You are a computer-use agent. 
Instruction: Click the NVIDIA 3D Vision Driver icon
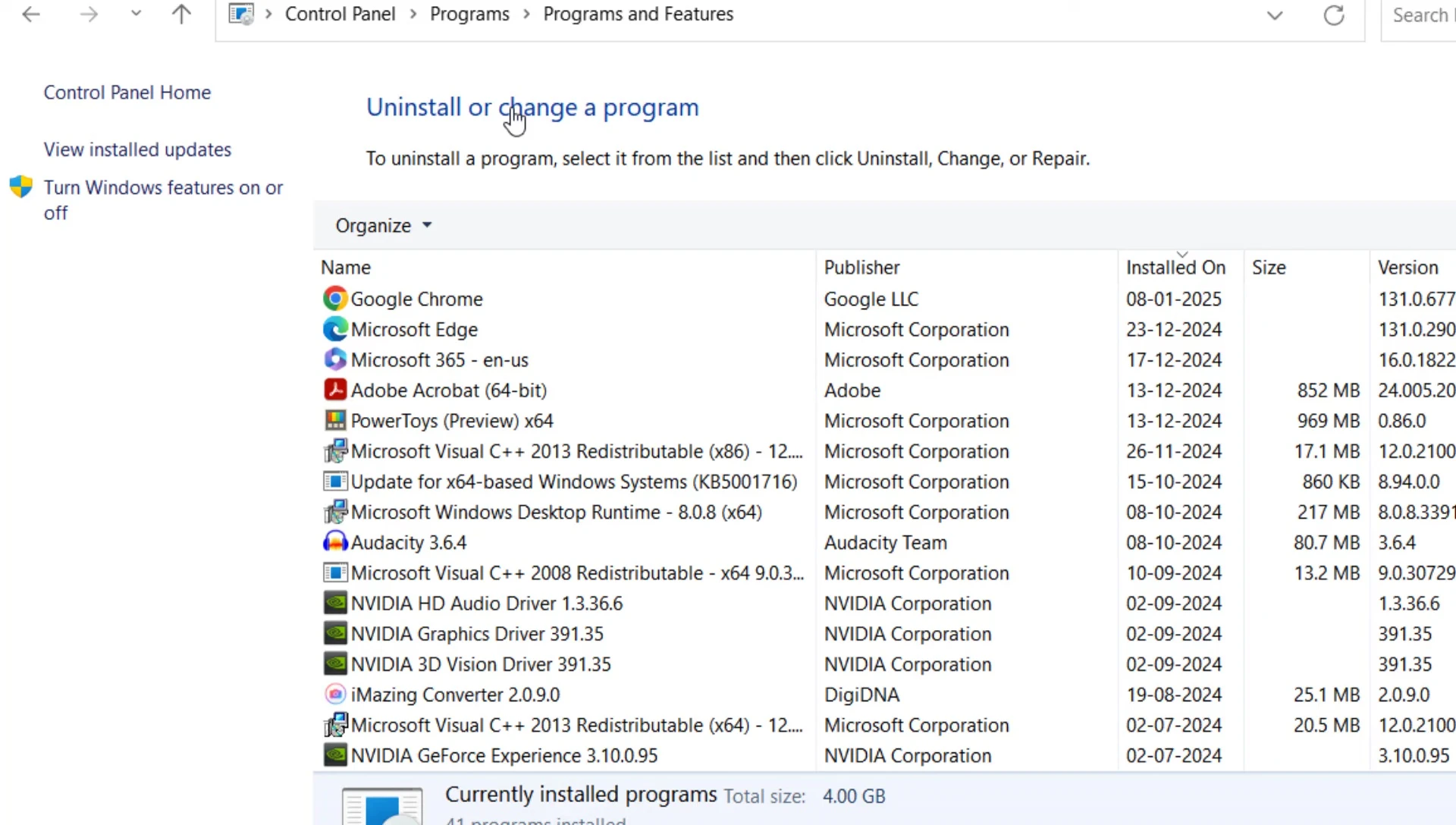click(x=335, y=664)
